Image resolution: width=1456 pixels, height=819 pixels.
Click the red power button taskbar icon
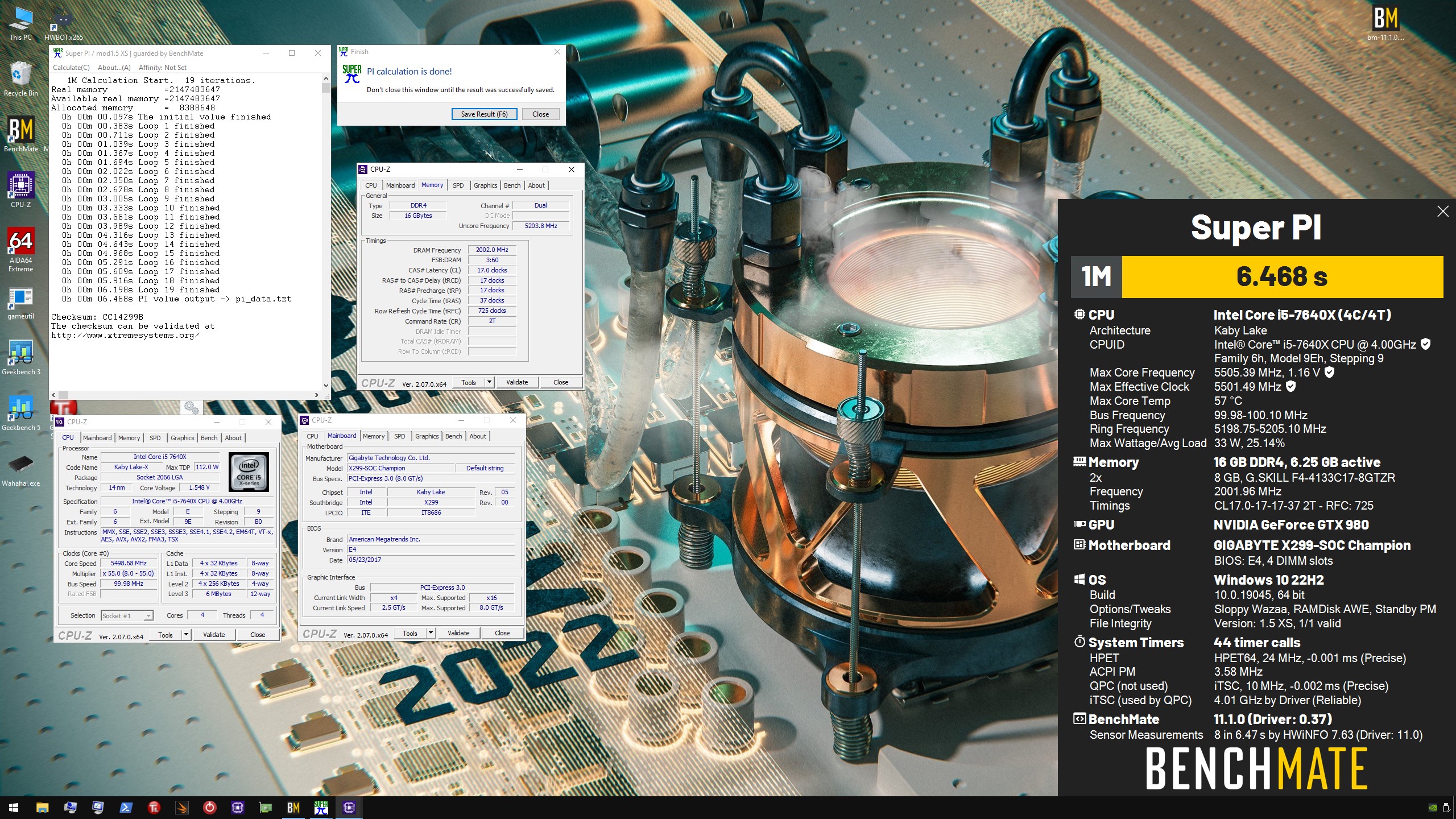(x=209, y=808)
